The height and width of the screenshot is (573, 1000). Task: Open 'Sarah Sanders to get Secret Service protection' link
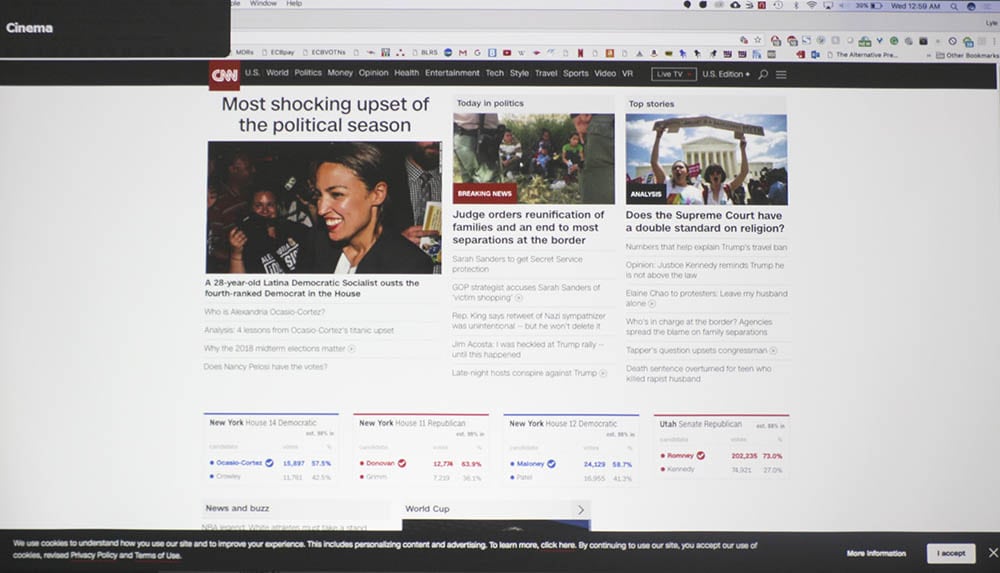[x=517, y=264]
